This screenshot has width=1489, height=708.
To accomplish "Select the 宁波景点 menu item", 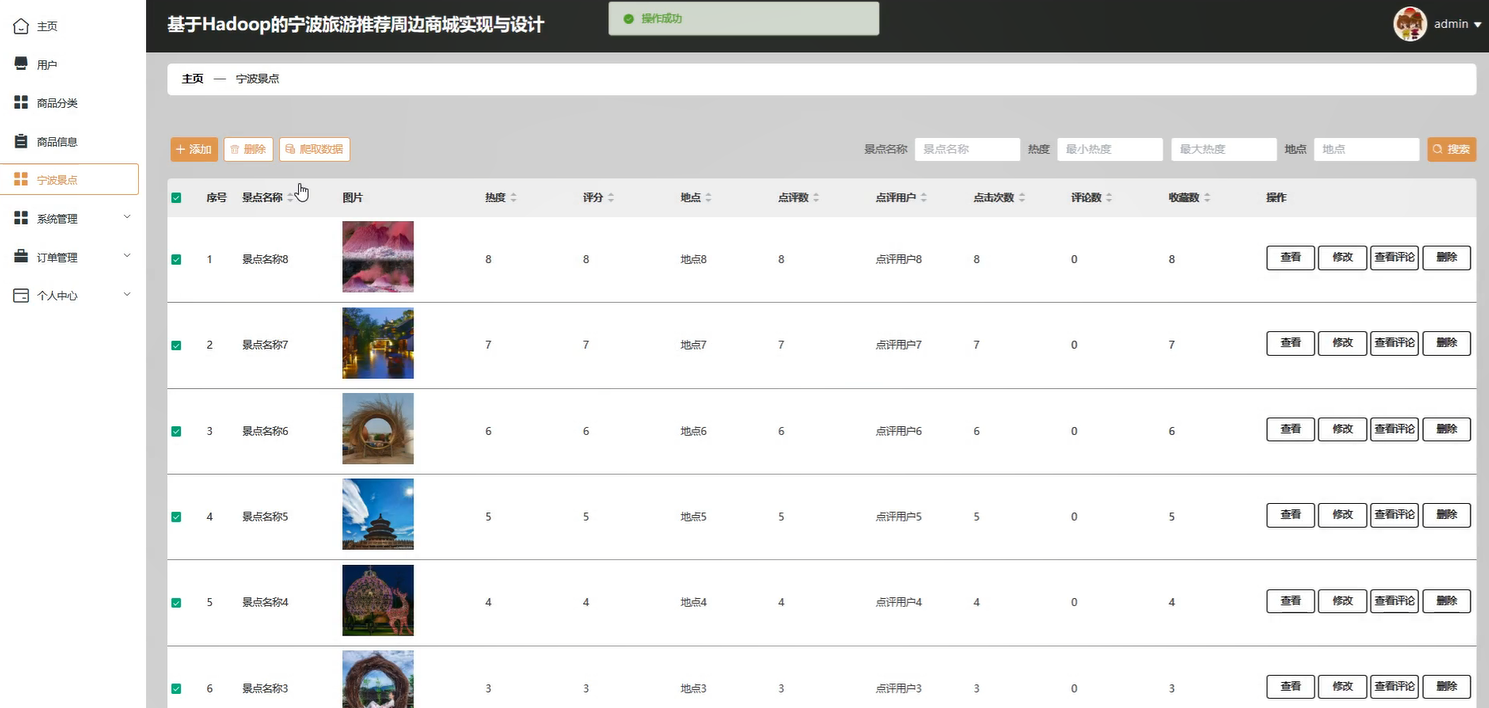I will [70, 180].
